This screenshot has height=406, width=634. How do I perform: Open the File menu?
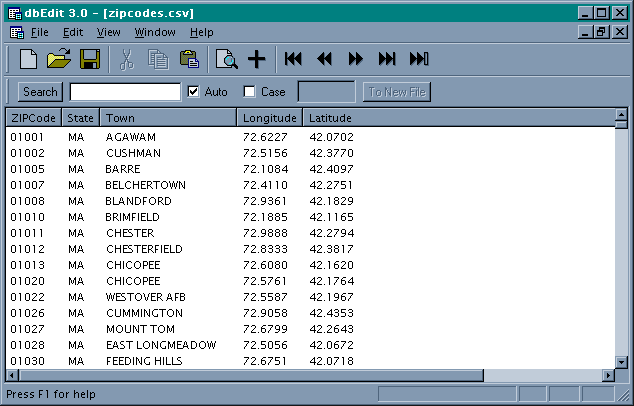click(x=40, y=32)
